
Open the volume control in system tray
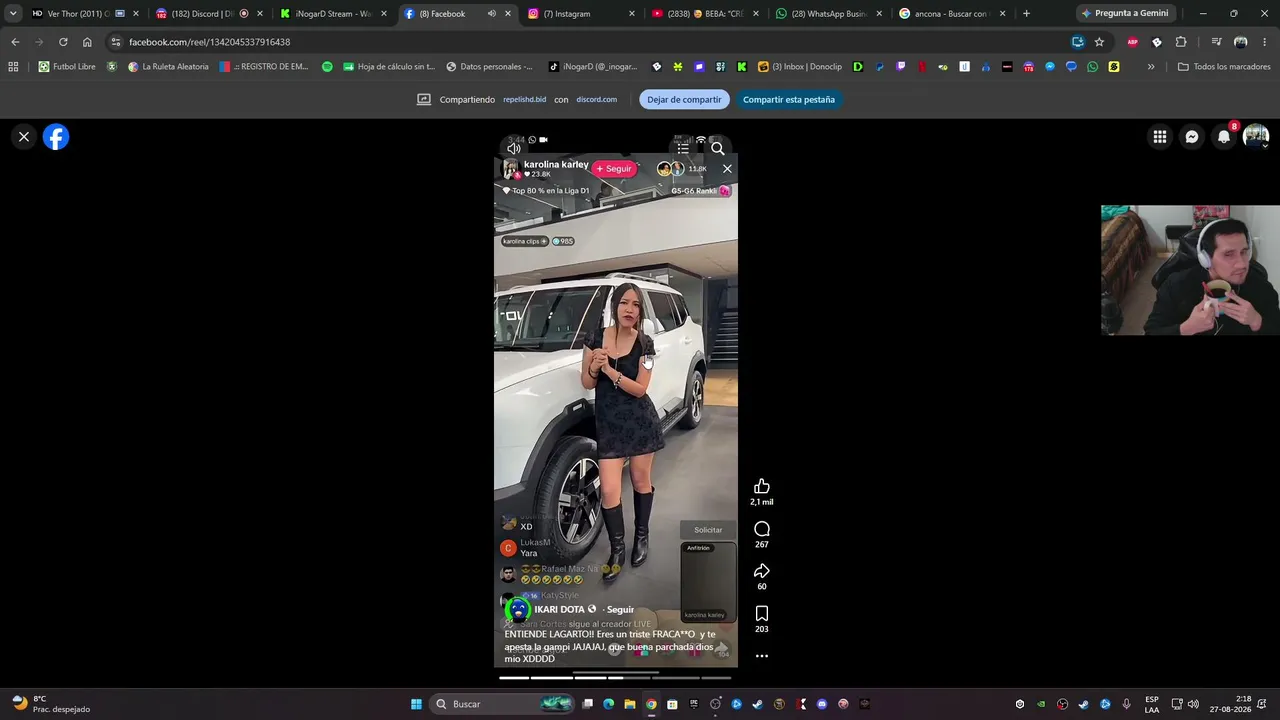(1193, 704)
